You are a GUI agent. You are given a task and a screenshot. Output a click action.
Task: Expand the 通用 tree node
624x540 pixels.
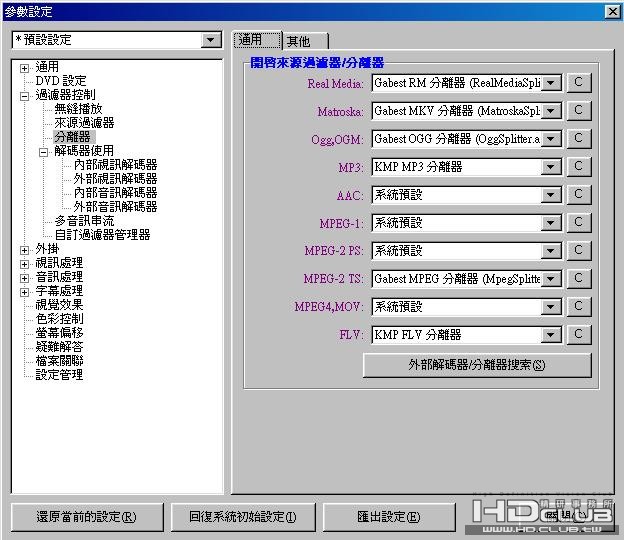24,68
